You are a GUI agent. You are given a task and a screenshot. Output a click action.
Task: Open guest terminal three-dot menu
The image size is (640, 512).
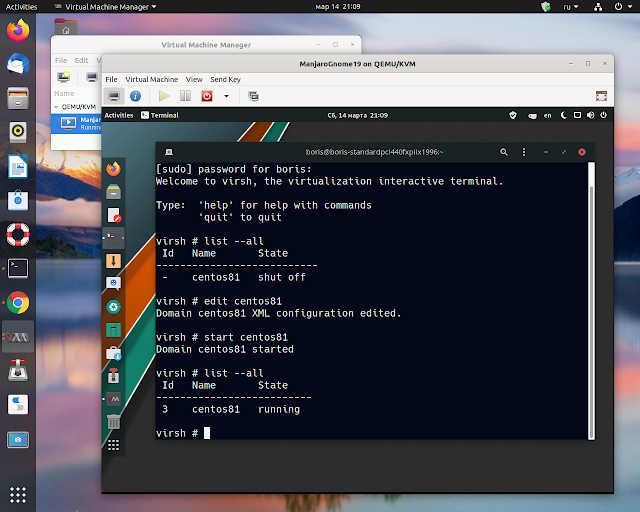click(524, 152)
